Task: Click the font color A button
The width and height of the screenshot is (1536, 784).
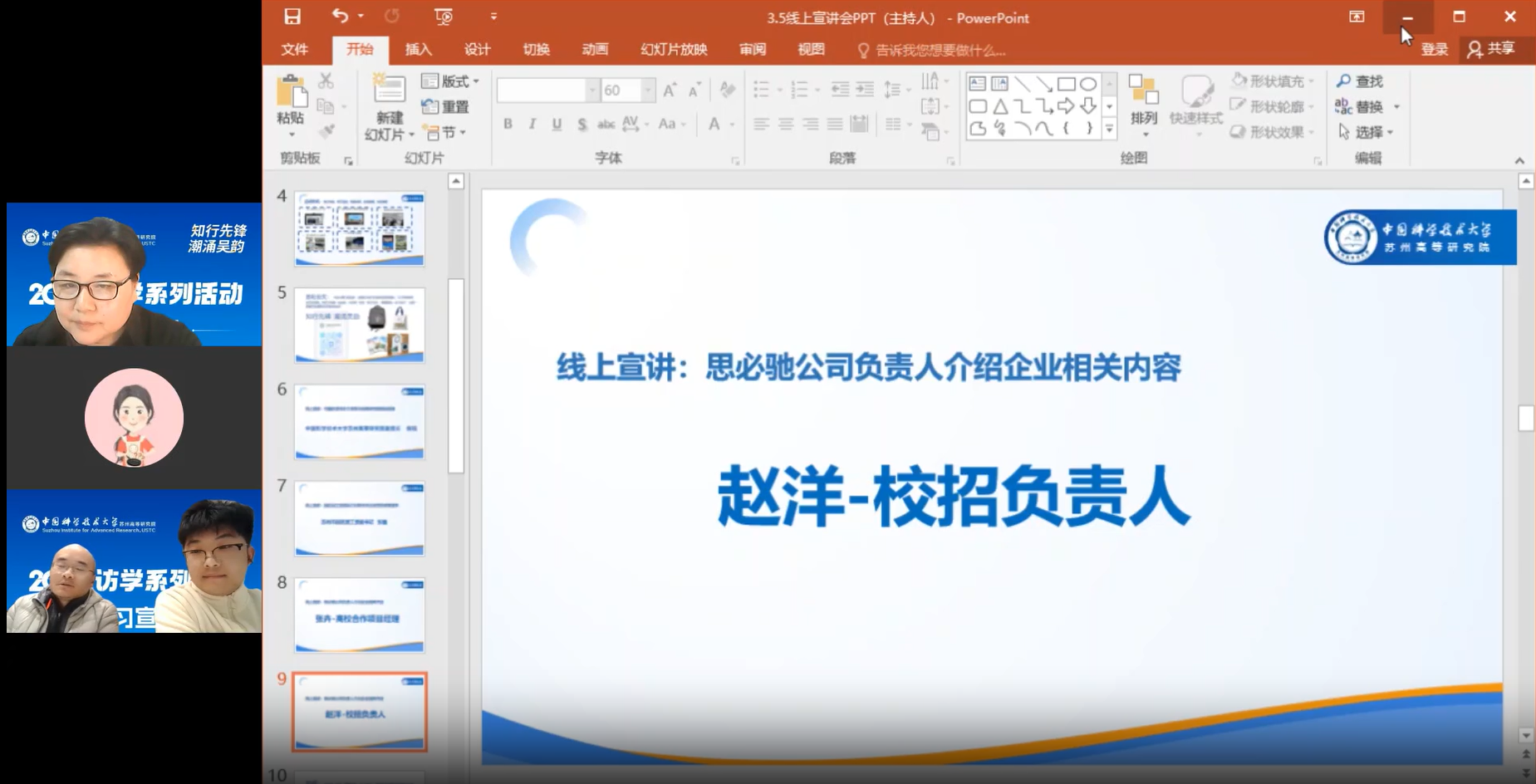Action: (x=714, y=125)
